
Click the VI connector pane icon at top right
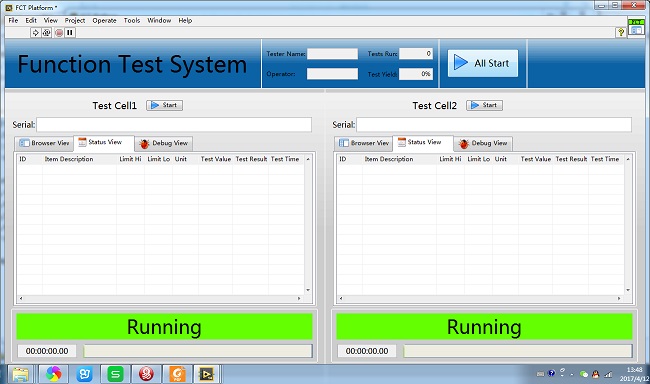tap(636, 28)
